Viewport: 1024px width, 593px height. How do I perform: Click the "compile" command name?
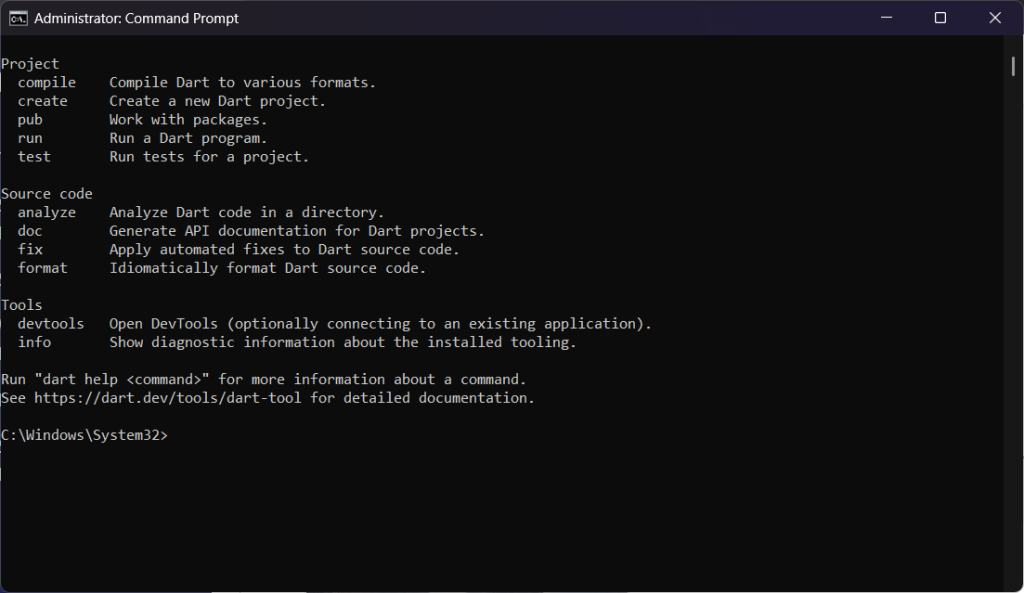coord(46,82)
